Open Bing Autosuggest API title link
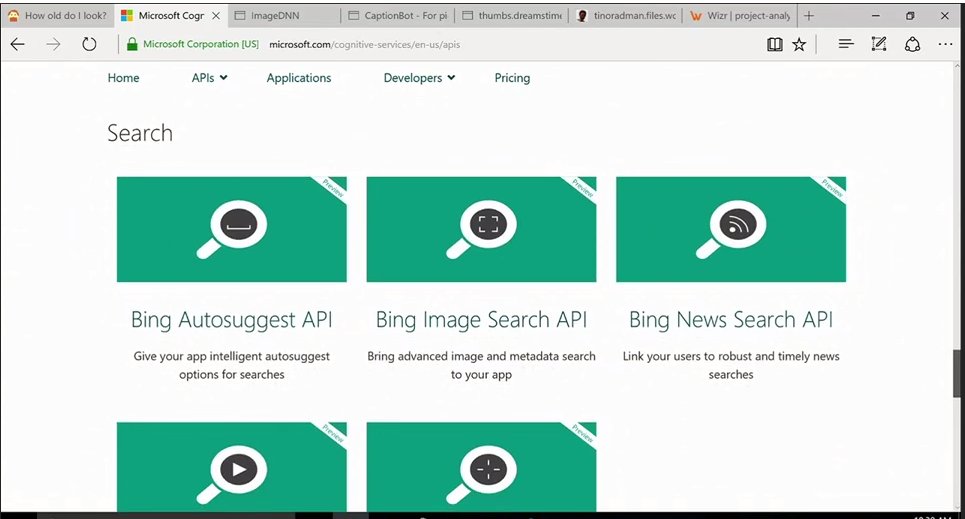 (231, 320)
